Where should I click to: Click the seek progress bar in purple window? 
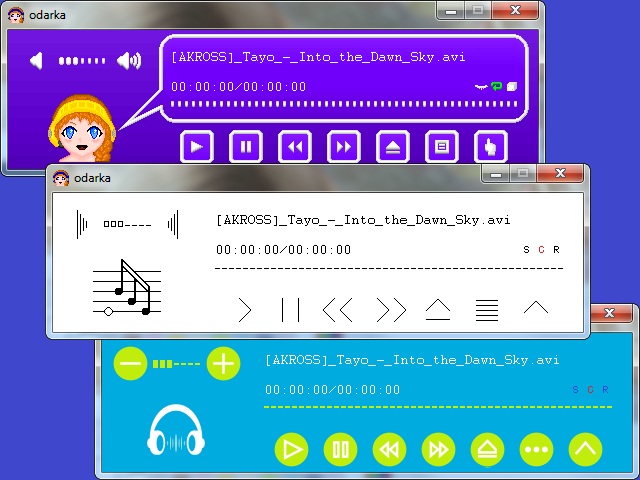point(344,104)
